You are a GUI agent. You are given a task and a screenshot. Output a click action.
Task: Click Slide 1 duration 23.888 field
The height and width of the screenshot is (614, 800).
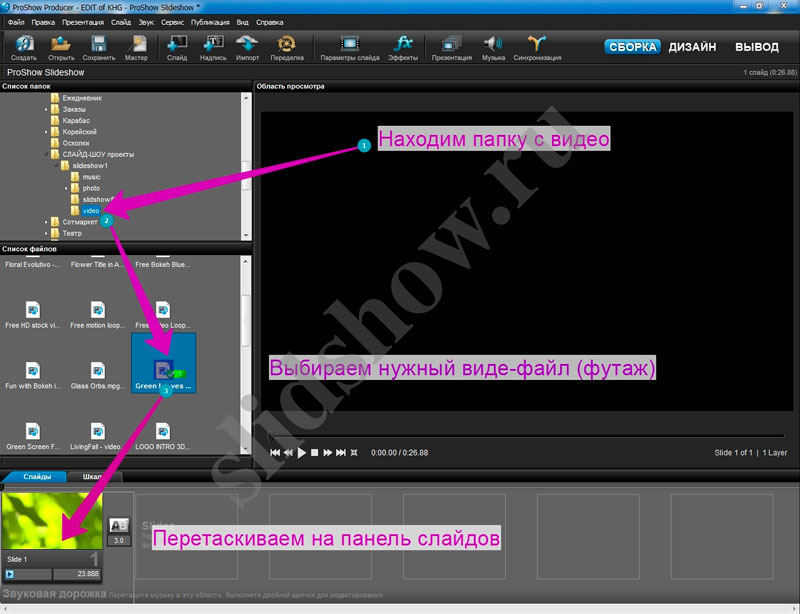(x=77, y=574)
